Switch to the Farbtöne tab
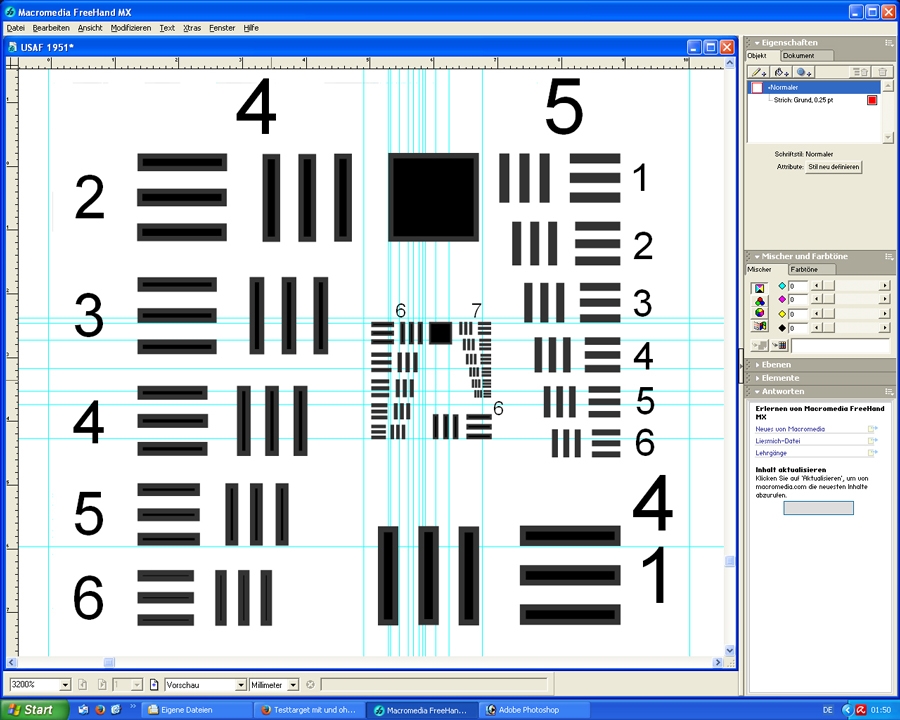The height and width of the screenshot is (720, 900). pos(804,270)
